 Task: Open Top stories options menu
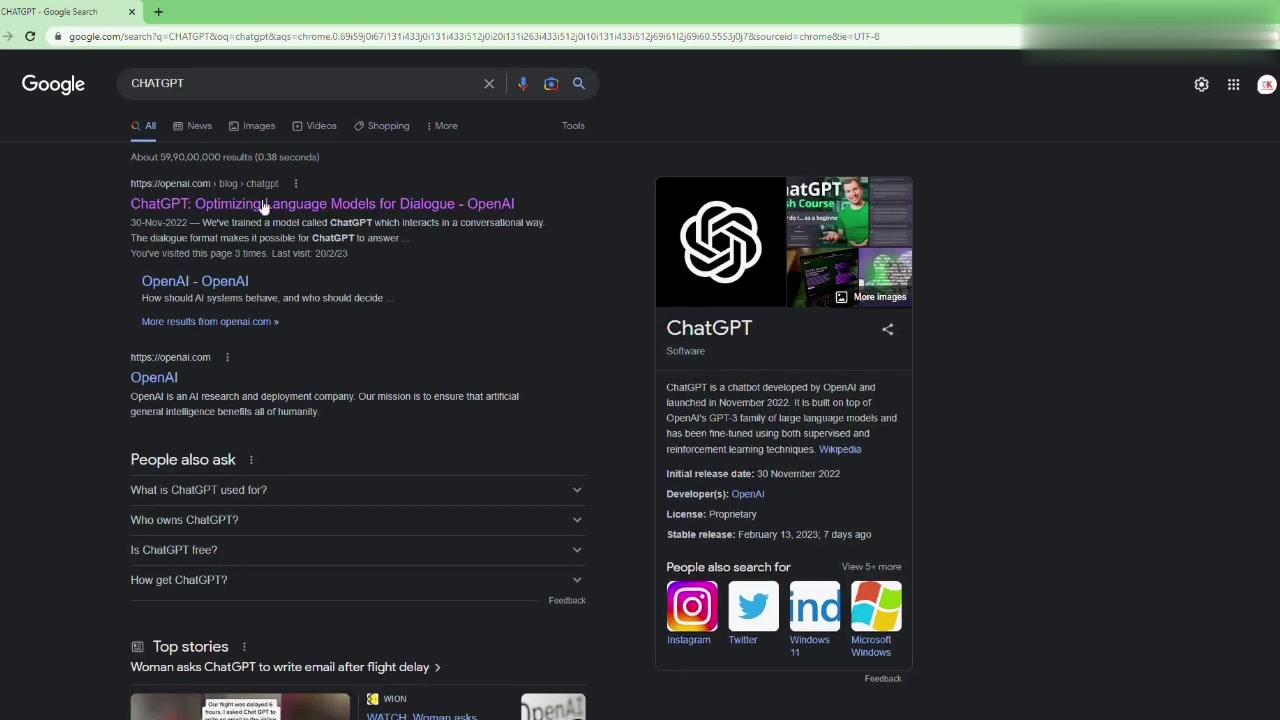(243, 647)
